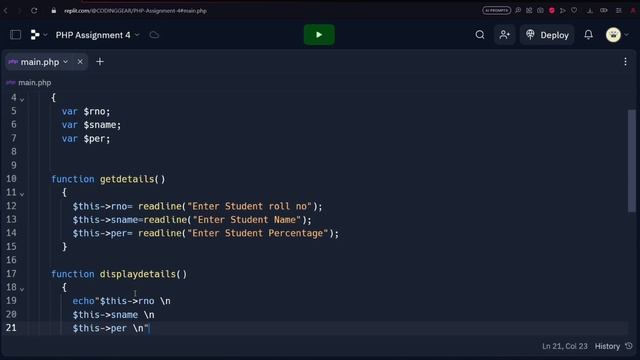
Task: Collapse the code block at line 4
Action: click(x=22, y=100)
